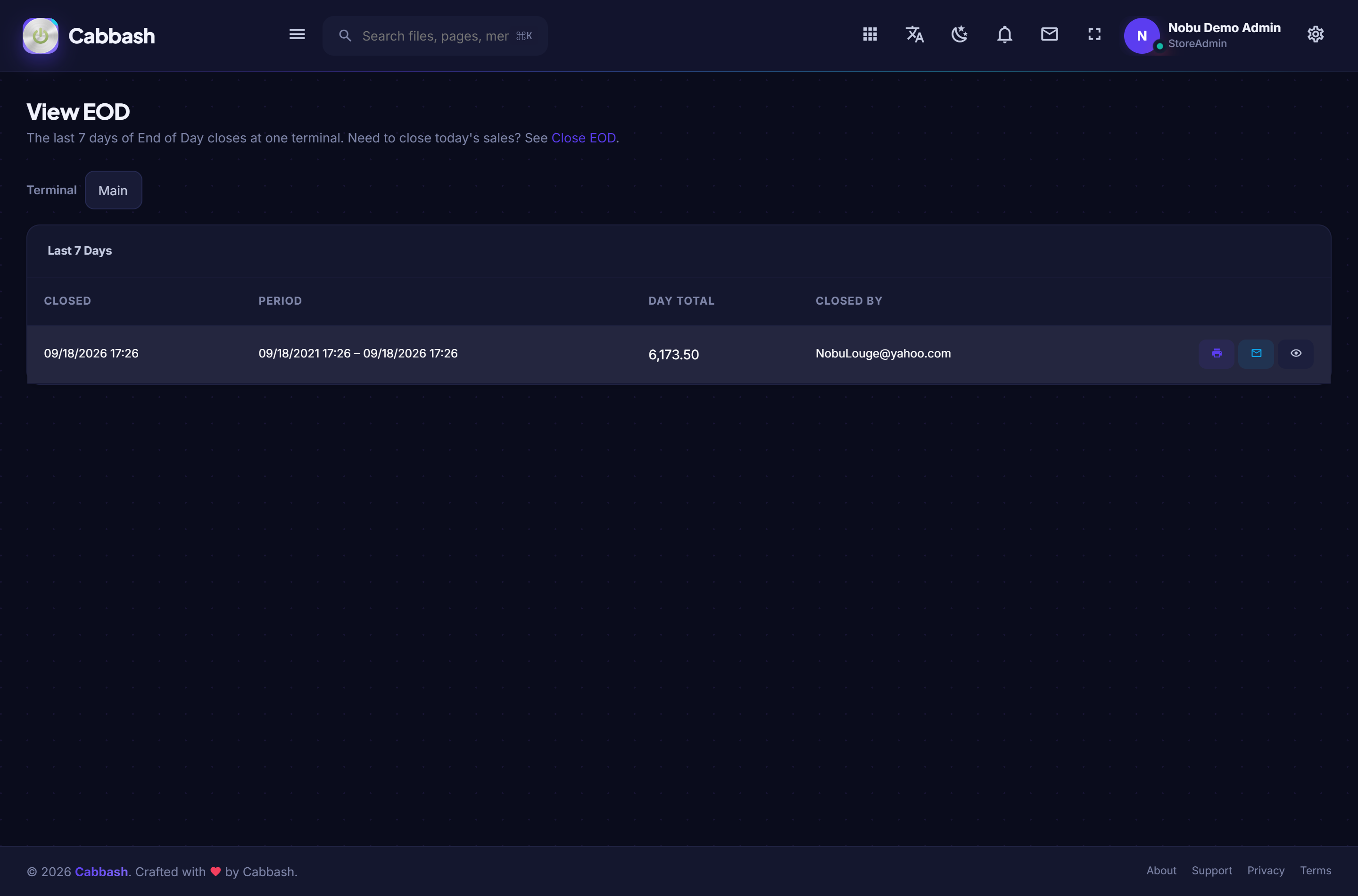Screen dimensions: 1358x896
Task: Sort by the CLOSED BY column header
Action: (x=848, y=301)
